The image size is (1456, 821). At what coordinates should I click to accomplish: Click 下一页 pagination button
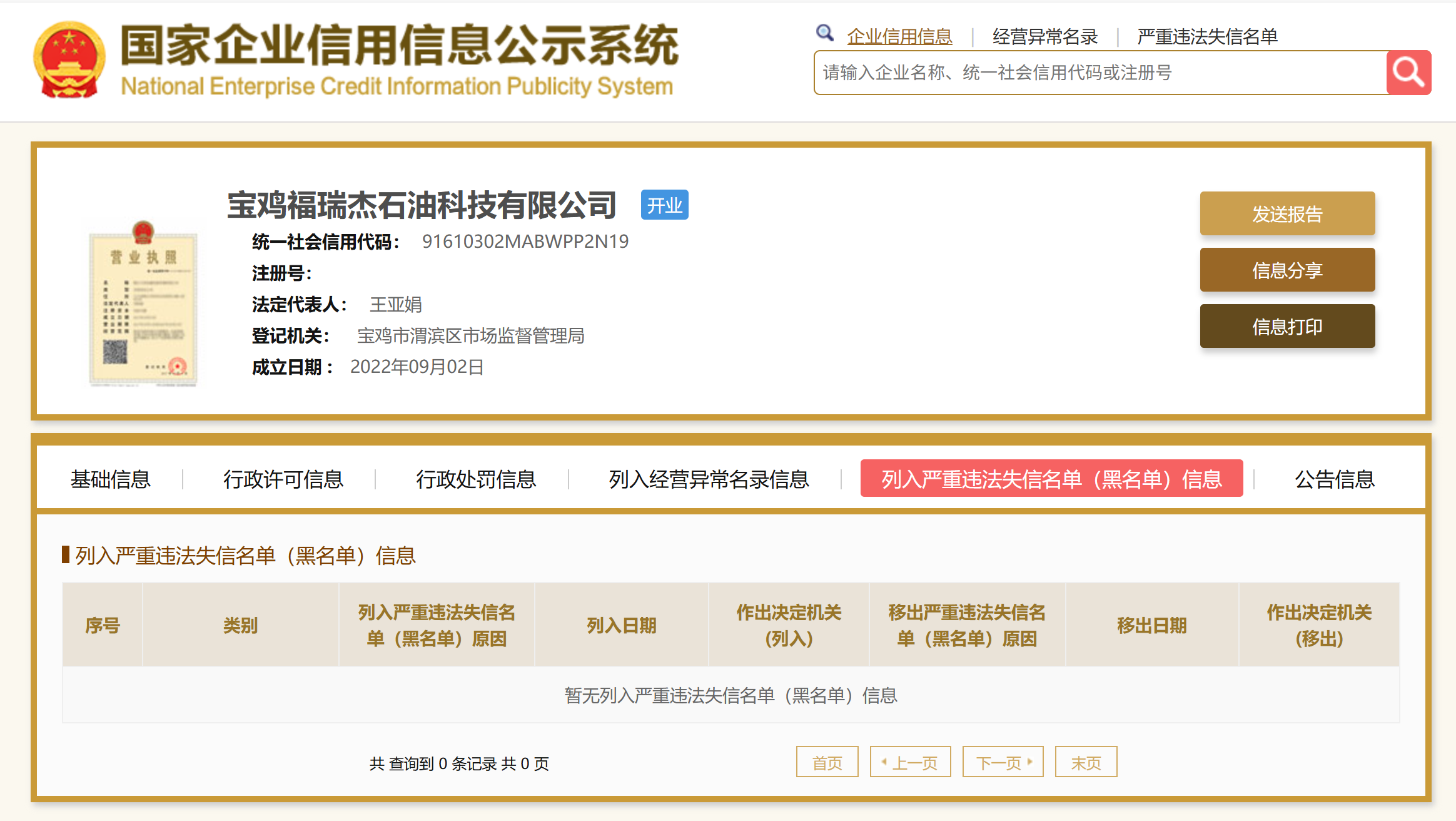(1003, 762)
